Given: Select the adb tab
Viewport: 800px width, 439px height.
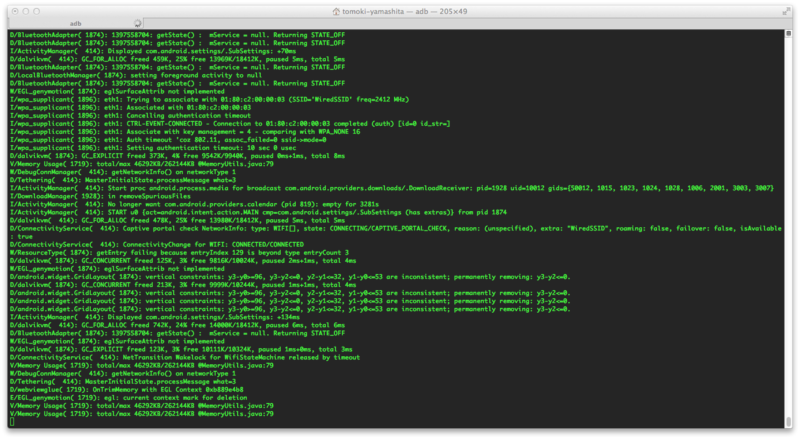Looking at the screenshot, I should pyautogui.click(x=76, y=23).
